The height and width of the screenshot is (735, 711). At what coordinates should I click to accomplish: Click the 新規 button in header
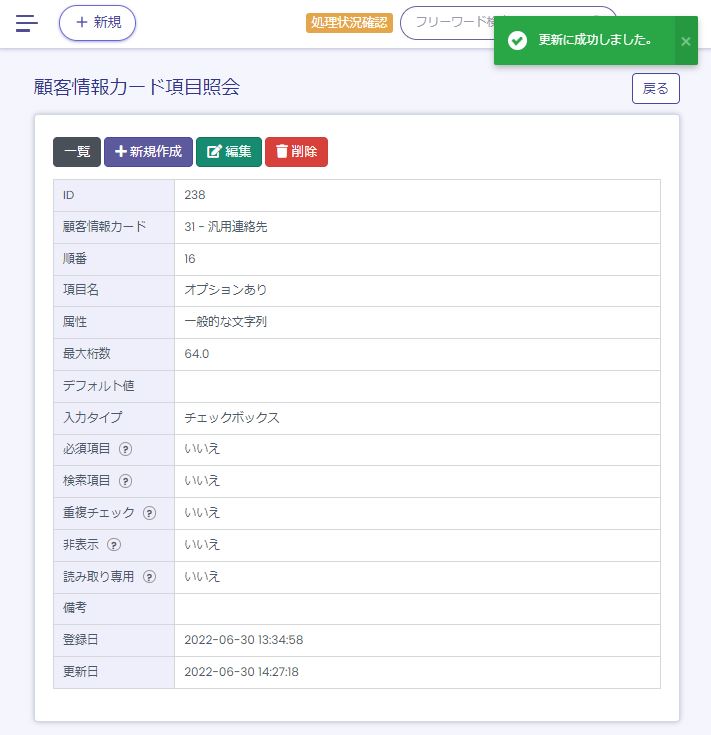click(x=97, y=23)
